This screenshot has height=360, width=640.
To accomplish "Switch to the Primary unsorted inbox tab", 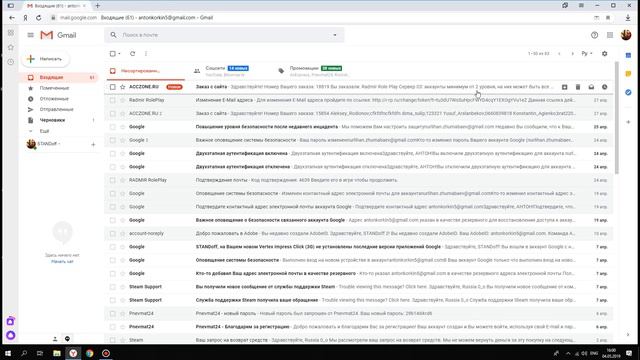I will [145, 71].
